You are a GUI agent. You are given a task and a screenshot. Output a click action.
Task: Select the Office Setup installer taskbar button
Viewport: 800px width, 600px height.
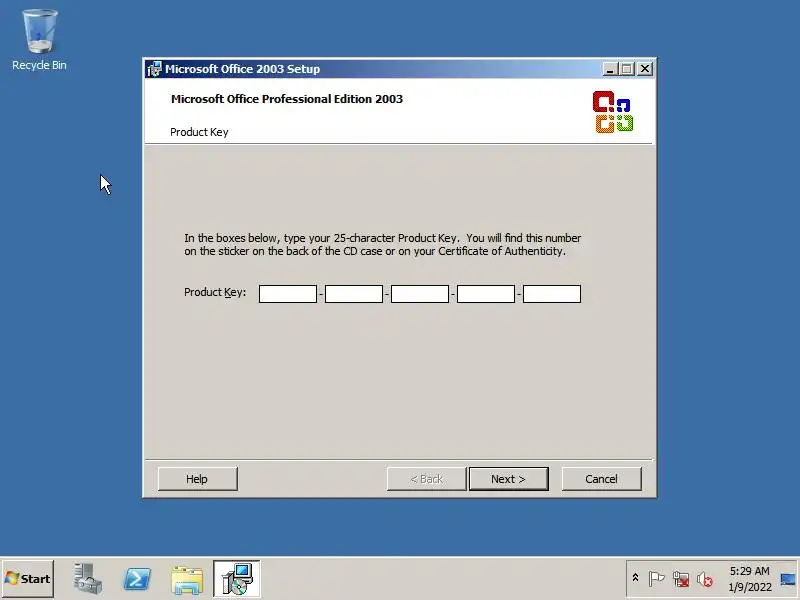[237, 579]
